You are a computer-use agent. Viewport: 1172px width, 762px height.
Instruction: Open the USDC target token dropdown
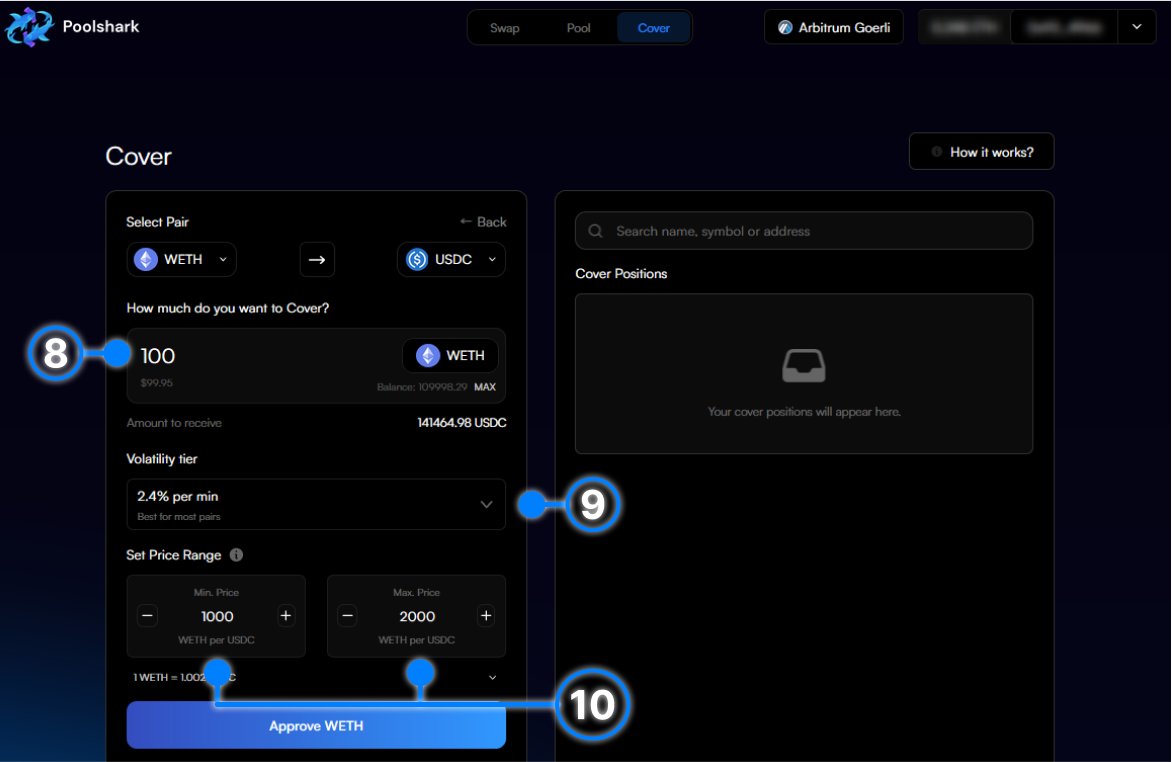451,260
